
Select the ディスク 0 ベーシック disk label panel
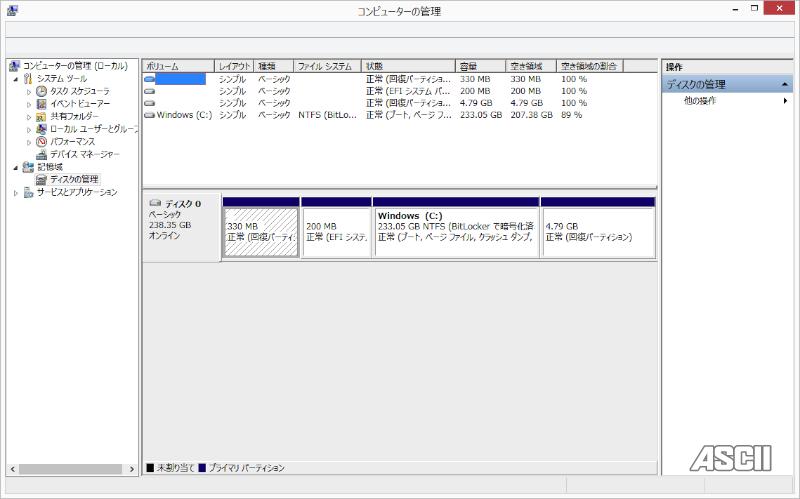tap(181, 228)
